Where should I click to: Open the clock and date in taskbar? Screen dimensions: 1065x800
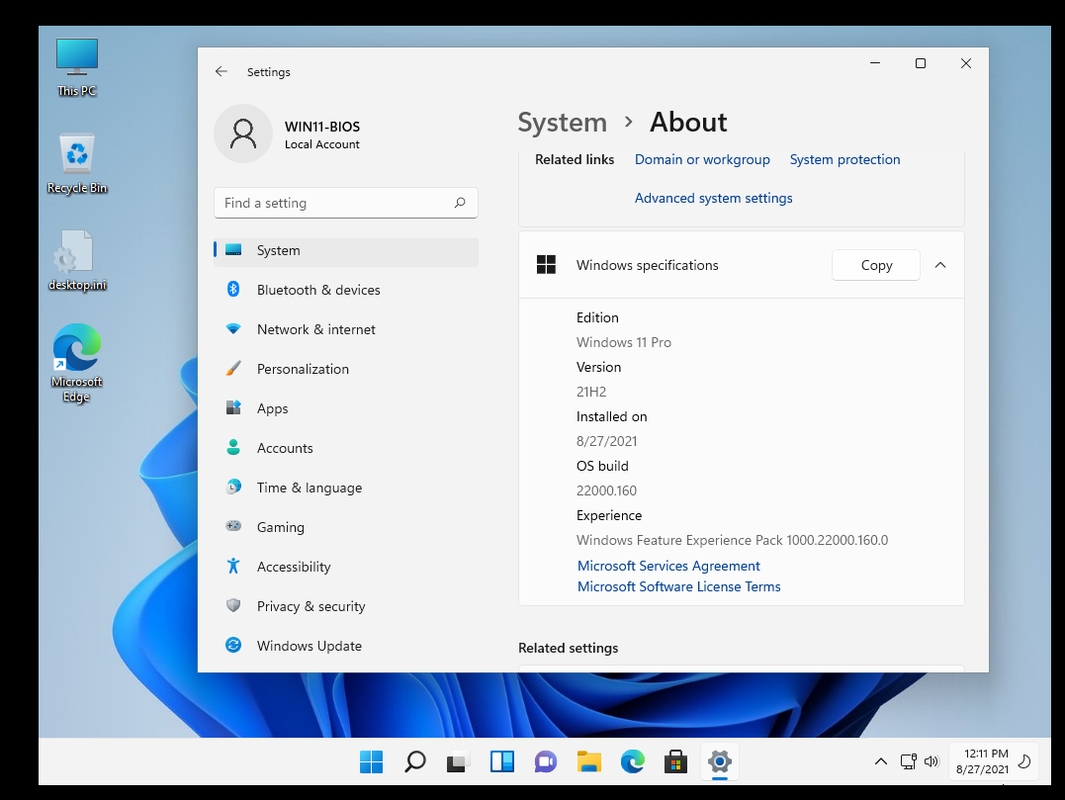click(x=982, y=761)
